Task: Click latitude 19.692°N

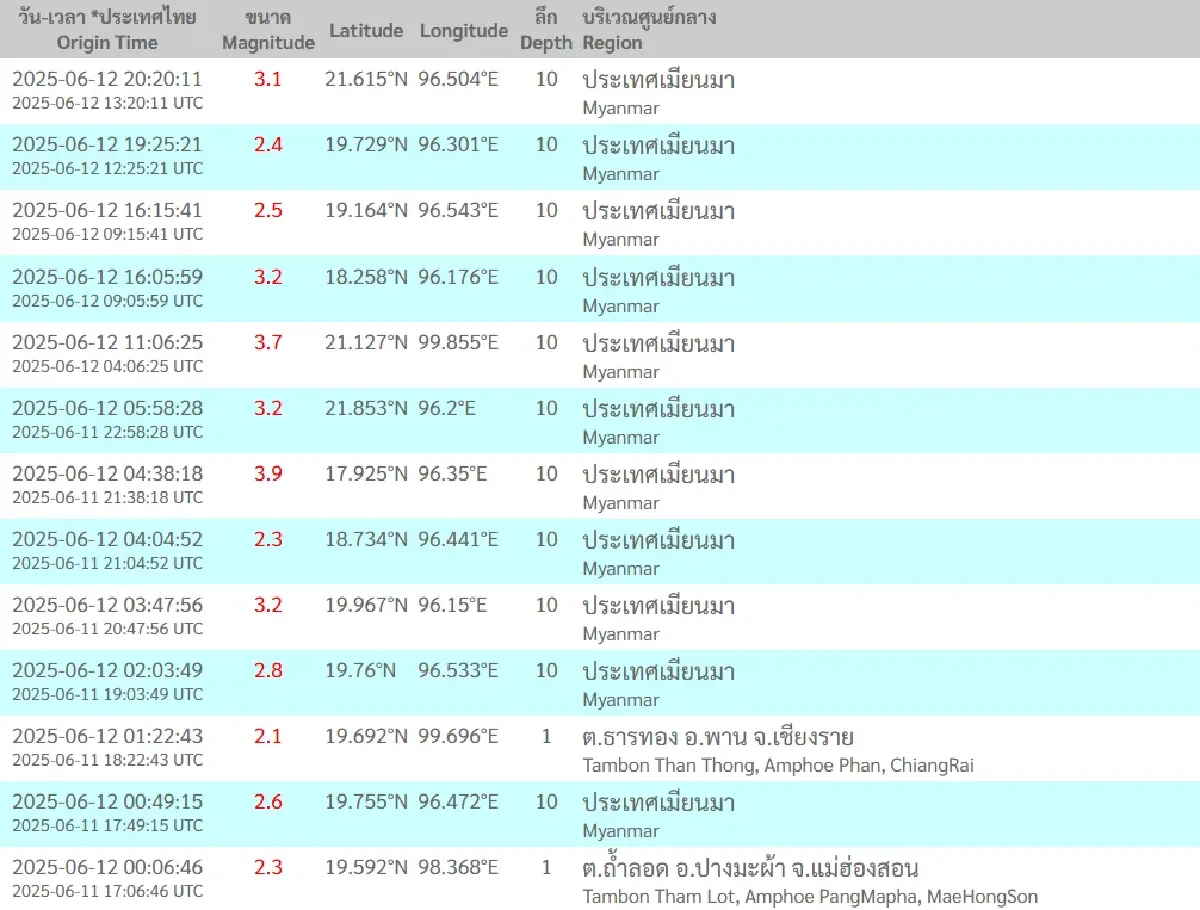Action: point(366,737)
